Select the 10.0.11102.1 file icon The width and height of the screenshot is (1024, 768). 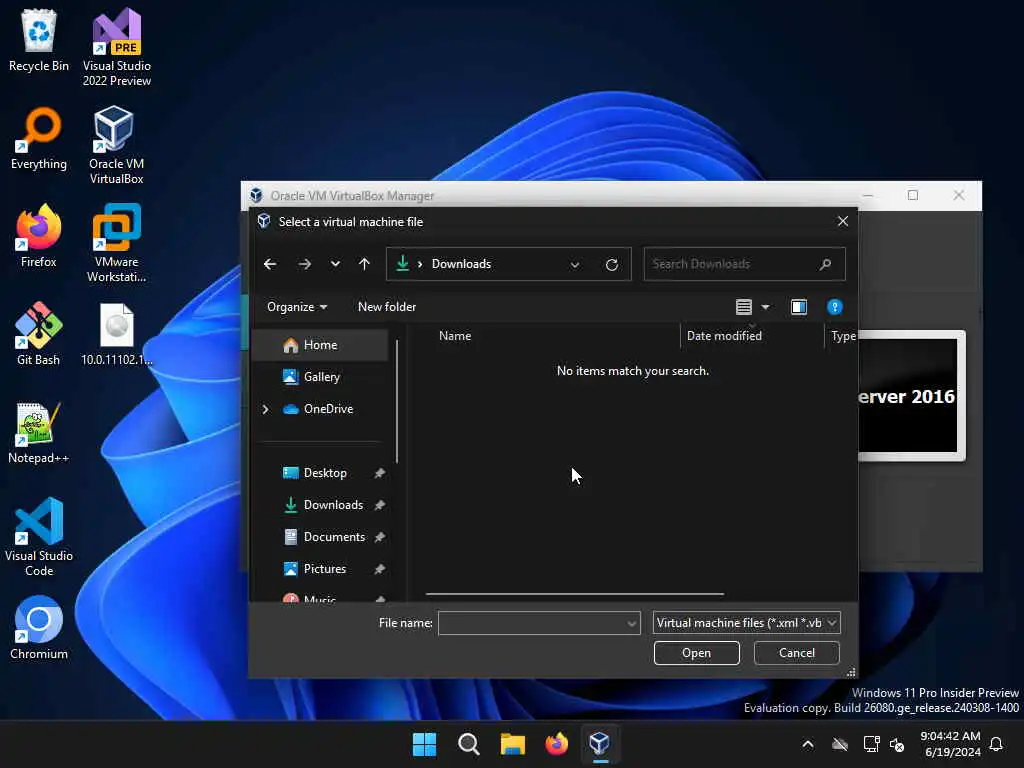coord(116,334)
